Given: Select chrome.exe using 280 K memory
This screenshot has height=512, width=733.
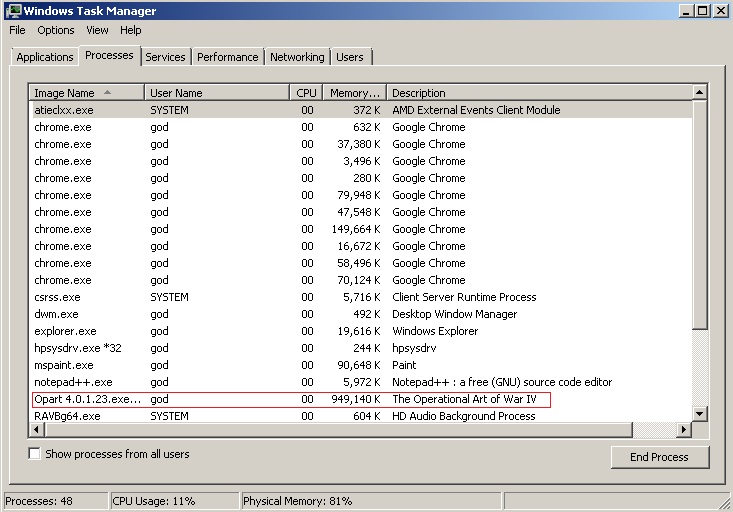Looking at the screenshot, I should [360, 178].
